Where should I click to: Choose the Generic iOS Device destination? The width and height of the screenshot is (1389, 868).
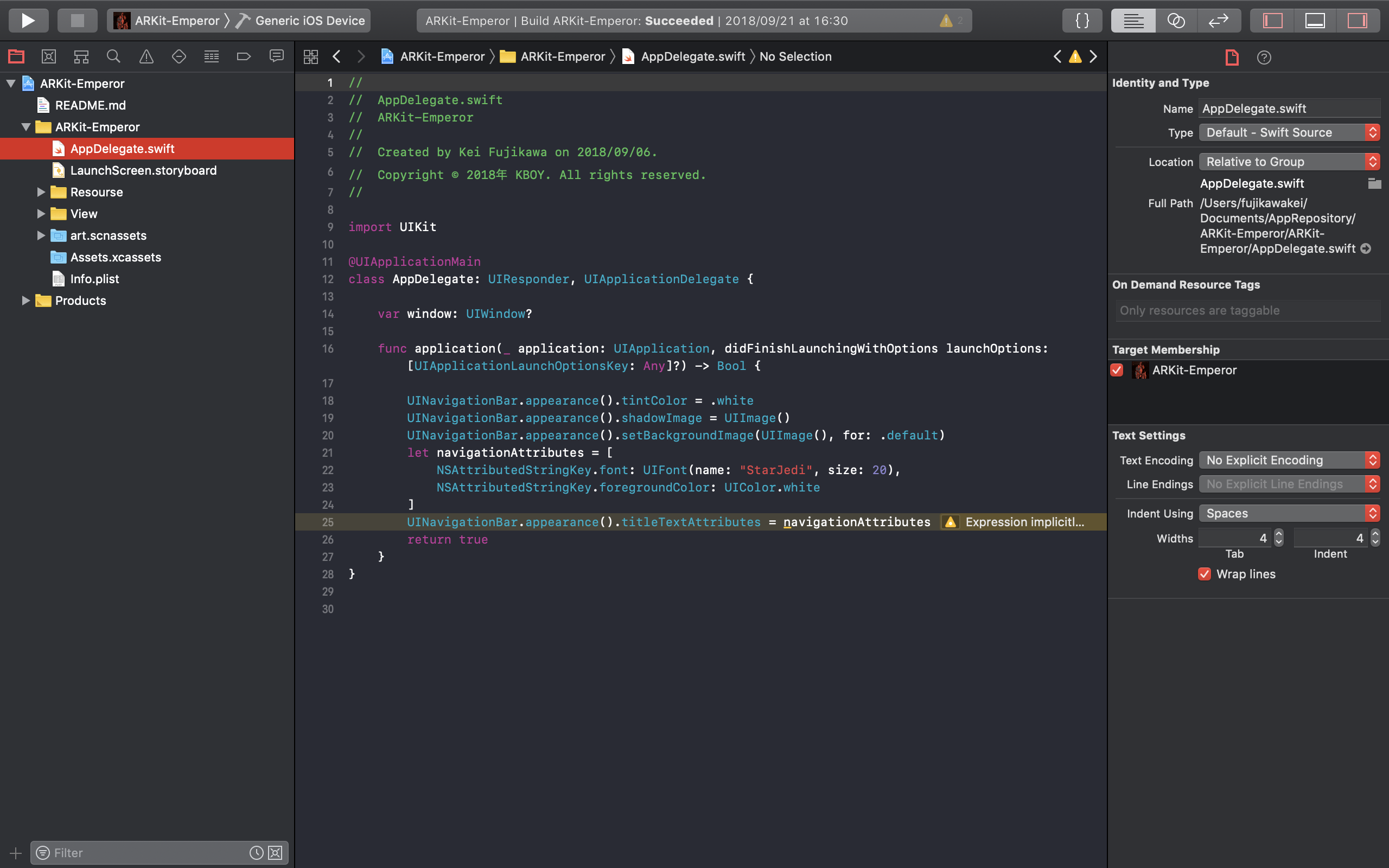pos(301,21)
